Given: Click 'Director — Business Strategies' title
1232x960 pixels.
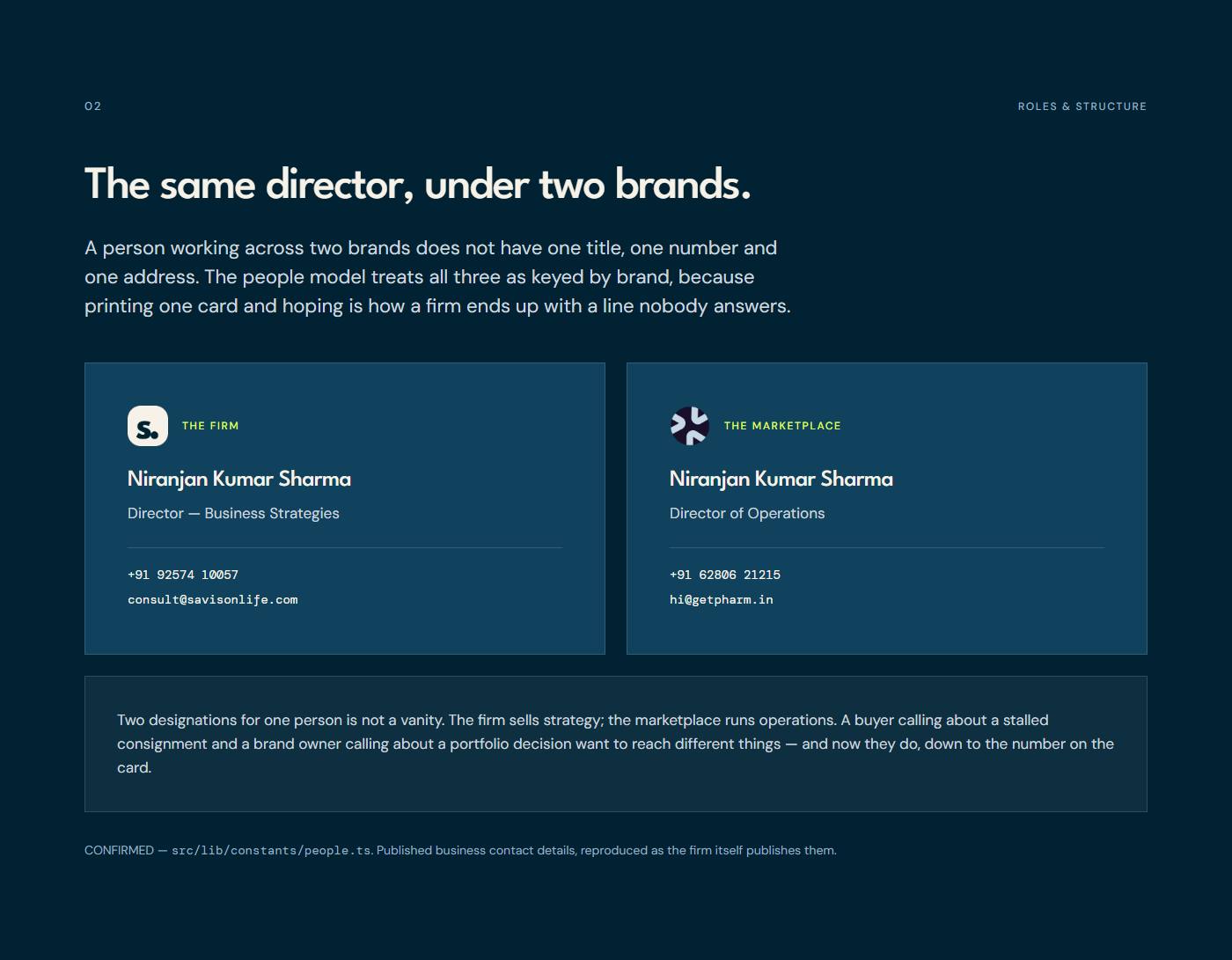Looking at the screenshot, I should pos(233,513).
